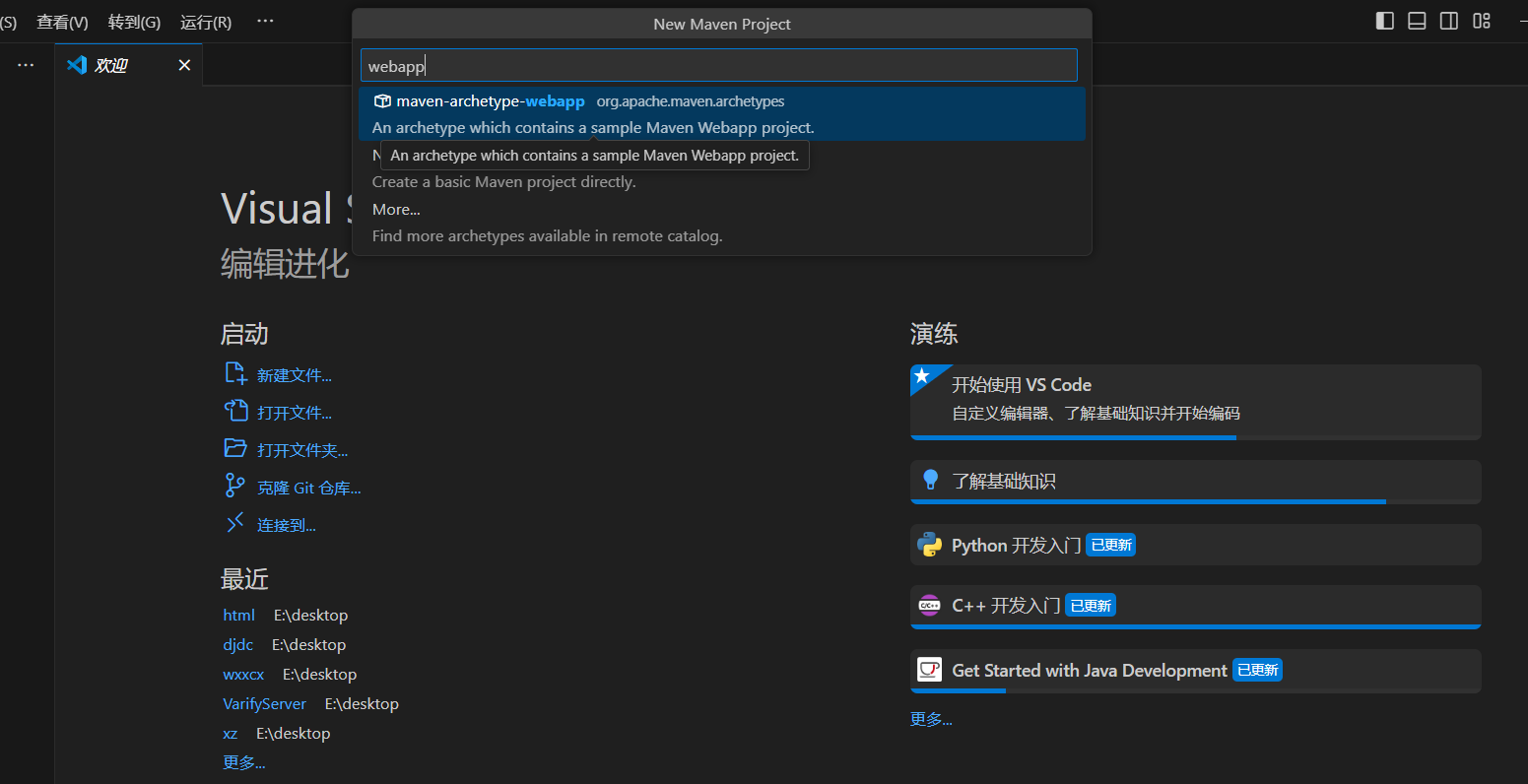1528x784 pixels.
Task: Click 已更新 badge on Python 开发入门
Action: 1111,545
